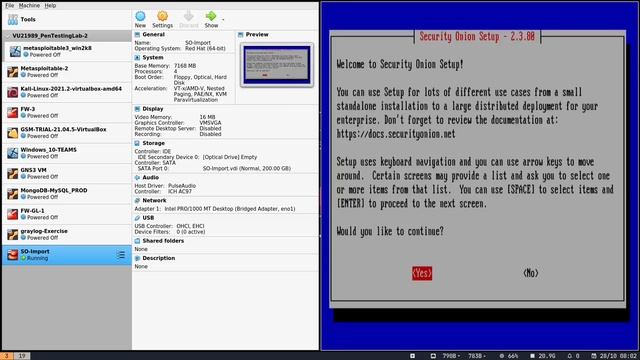Select the FW-GL-1 VM icon
The image size is (640, 360).
pyautogui.click(x=13, y=214)
